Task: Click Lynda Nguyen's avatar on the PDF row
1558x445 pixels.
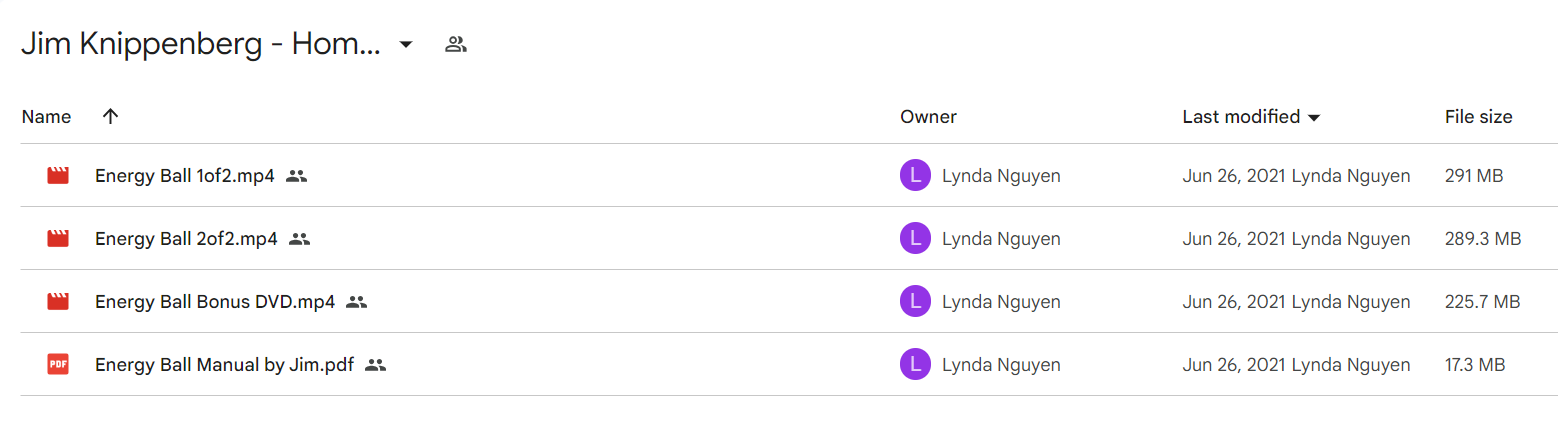Action: [915, 365]
